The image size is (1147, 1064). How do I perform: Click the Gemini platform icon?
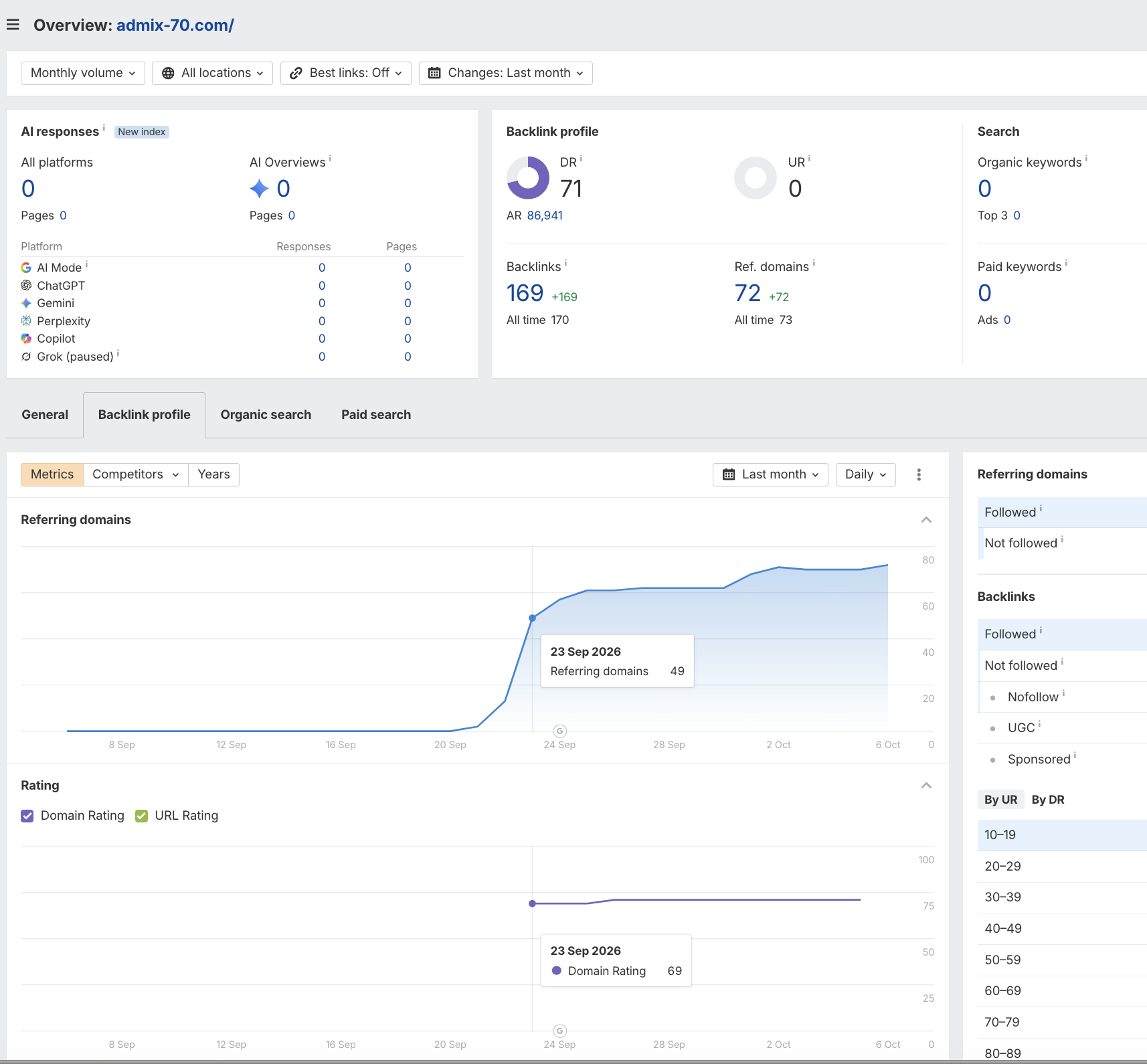tap(26, 303)
